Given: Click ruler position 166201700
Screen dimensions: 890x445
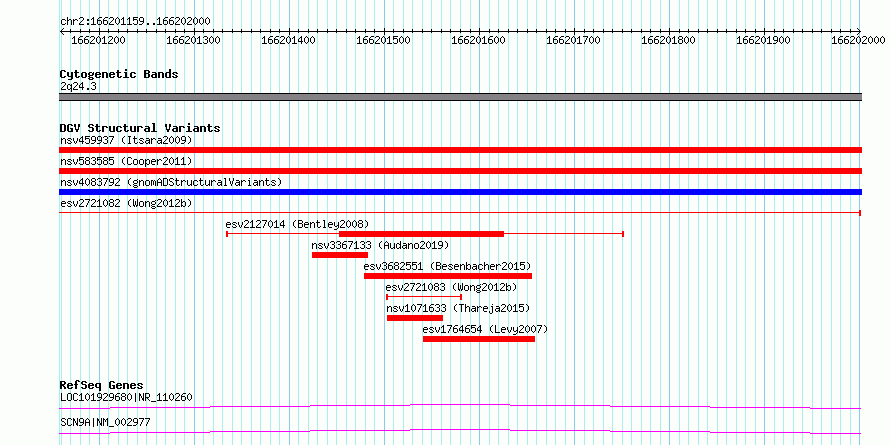Looking at the screenshot, I should (x=573, y=40).
